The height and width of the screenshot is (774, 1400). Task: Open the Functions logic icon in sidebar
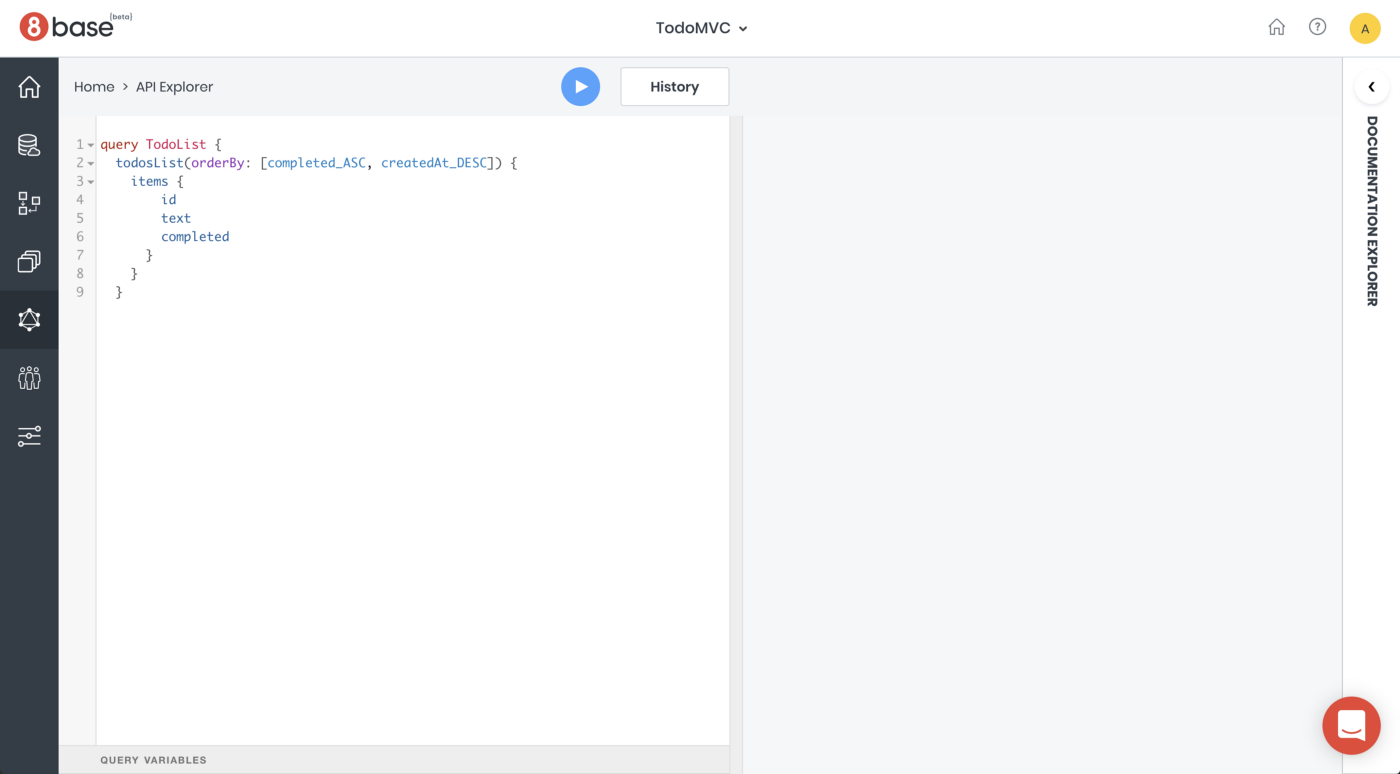[29, 203]
